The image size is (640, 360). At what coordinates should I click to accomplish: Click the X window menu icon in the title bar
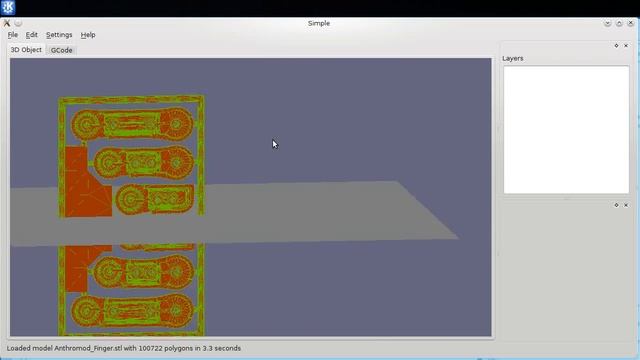pyautogui.click(x=7, y=23)
